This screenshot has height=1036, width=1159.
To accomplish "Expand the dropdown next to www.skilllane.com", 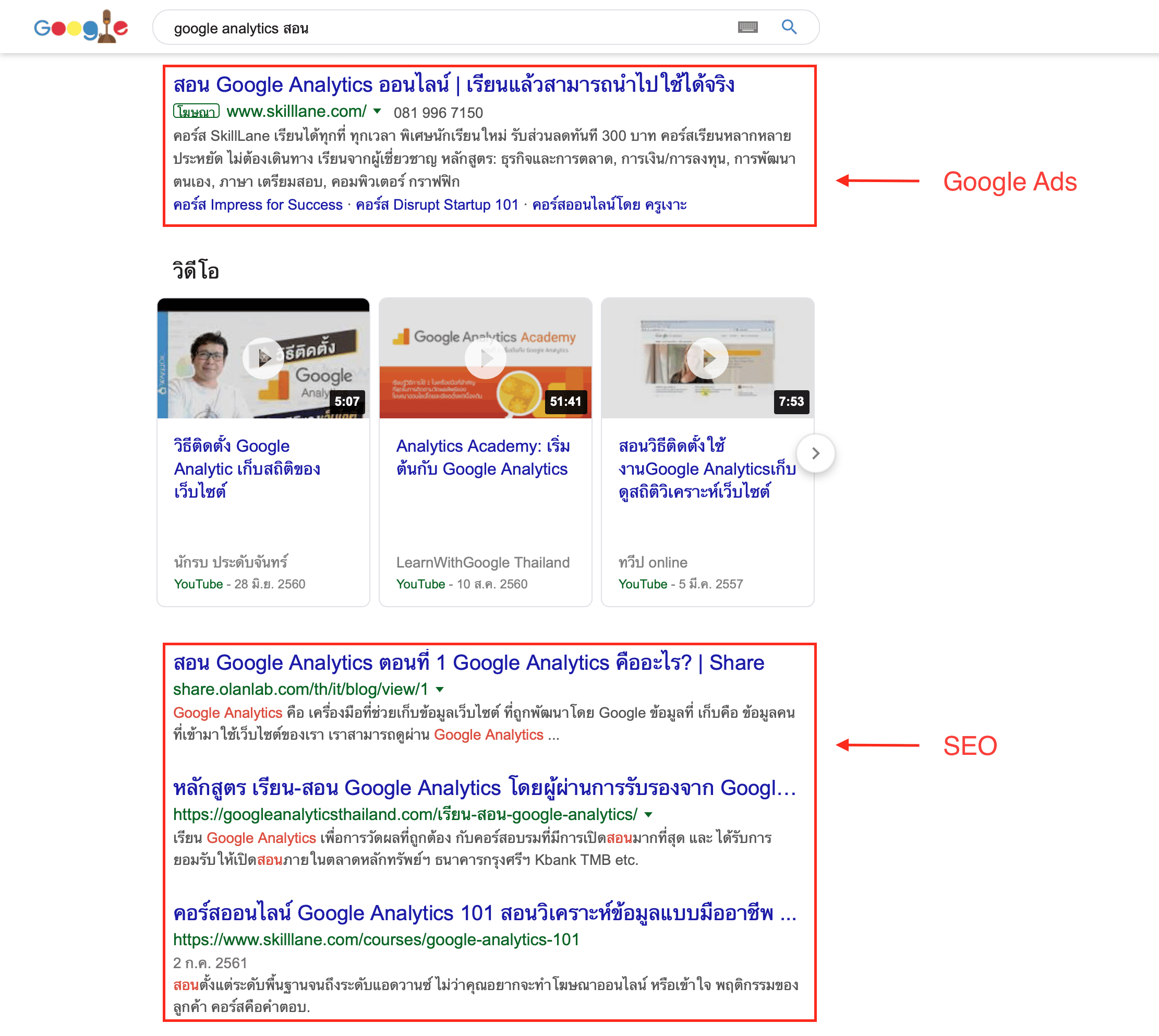I will click(377, 112).
